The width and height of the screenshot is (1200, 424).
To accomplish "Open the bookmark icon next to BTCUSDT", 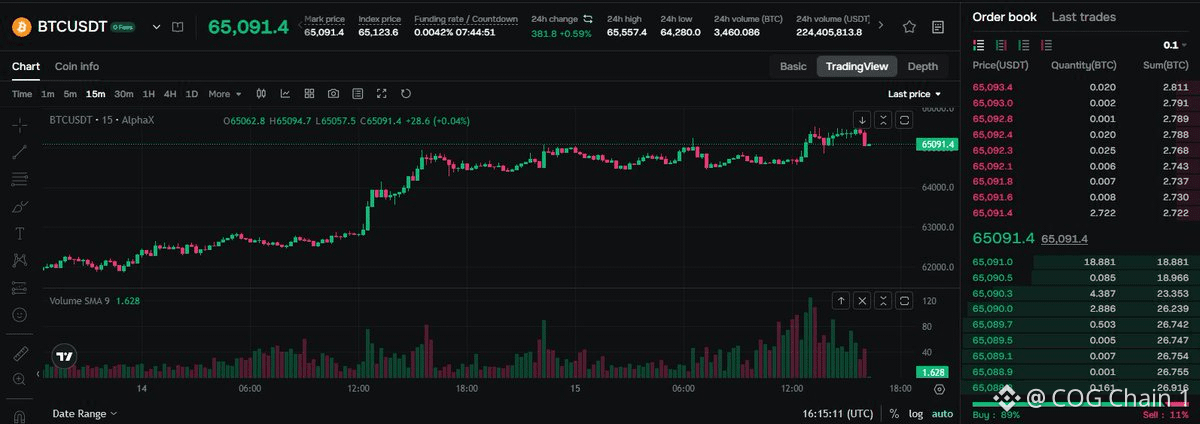I will coord(177,27).
